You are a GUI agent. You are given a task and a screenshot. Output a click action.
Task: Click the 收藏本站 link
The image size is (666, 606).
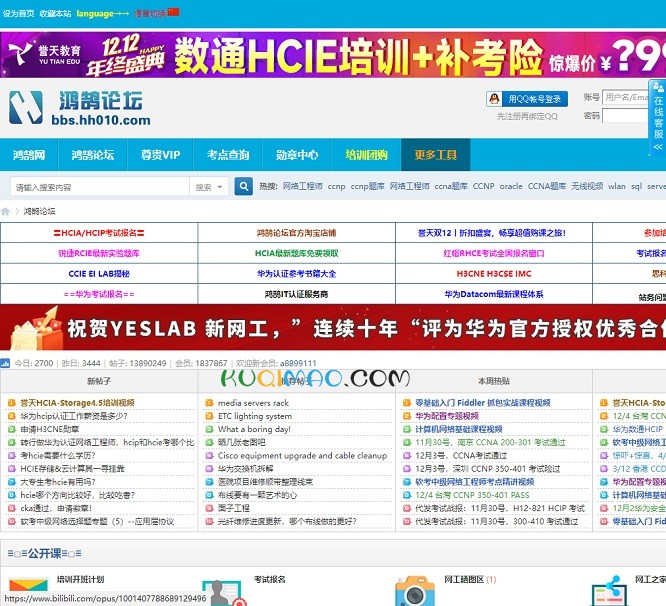[55, 14]
